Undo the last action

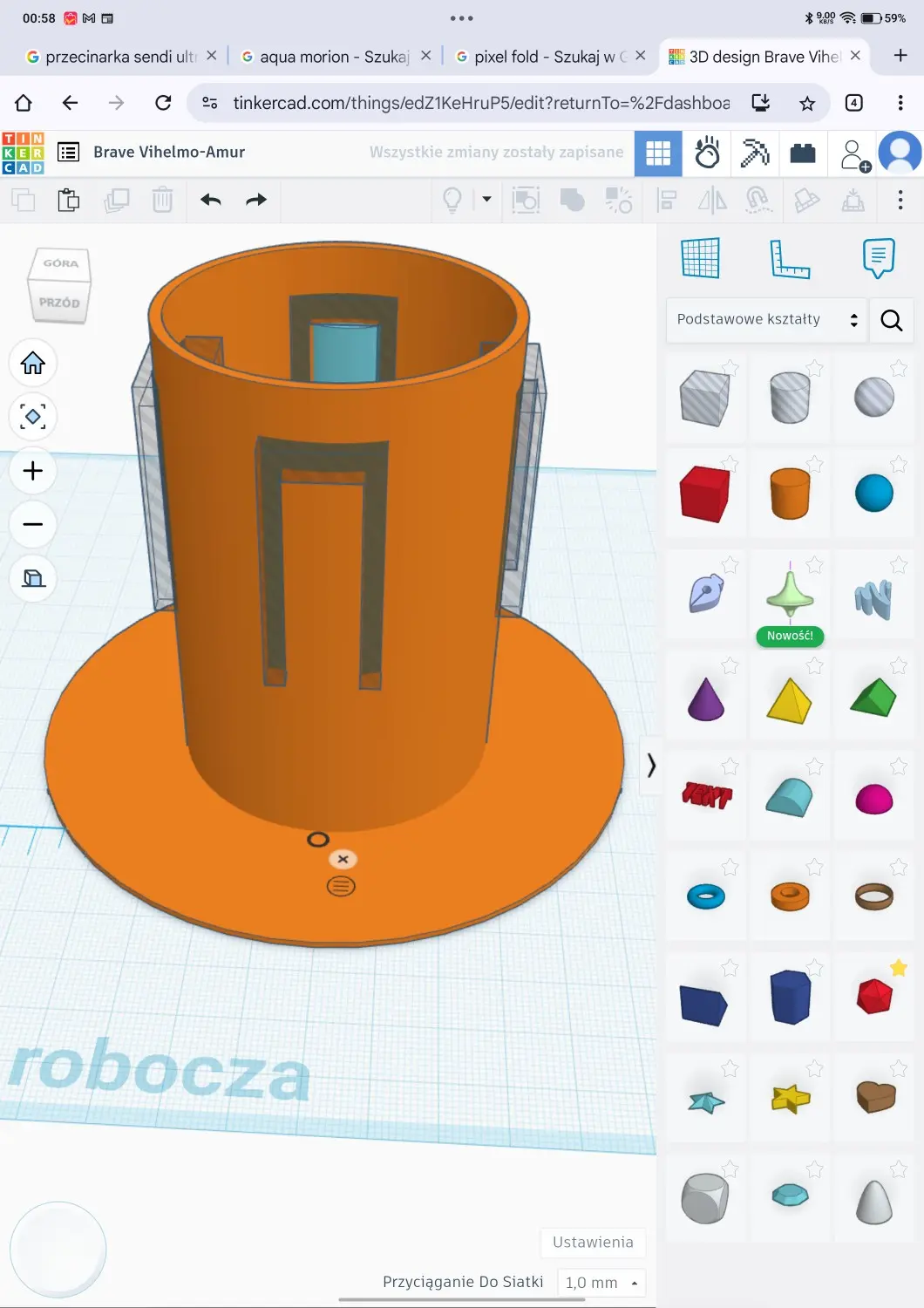click(x=211, y=200)
